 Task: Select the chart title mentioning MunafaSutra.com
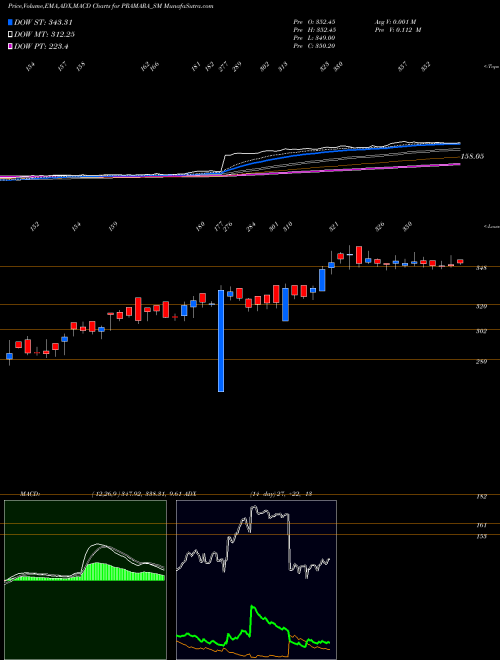[110, 6]
